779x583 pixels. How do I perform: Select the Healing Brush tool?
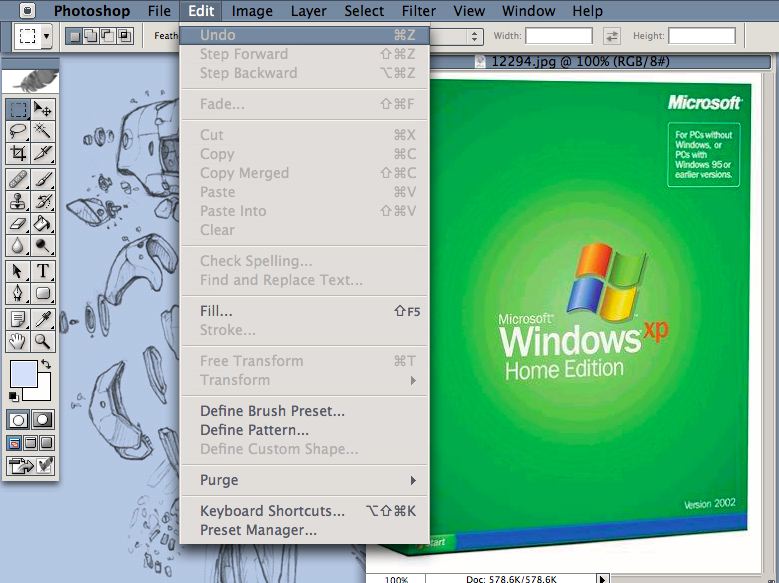point(18,179)
